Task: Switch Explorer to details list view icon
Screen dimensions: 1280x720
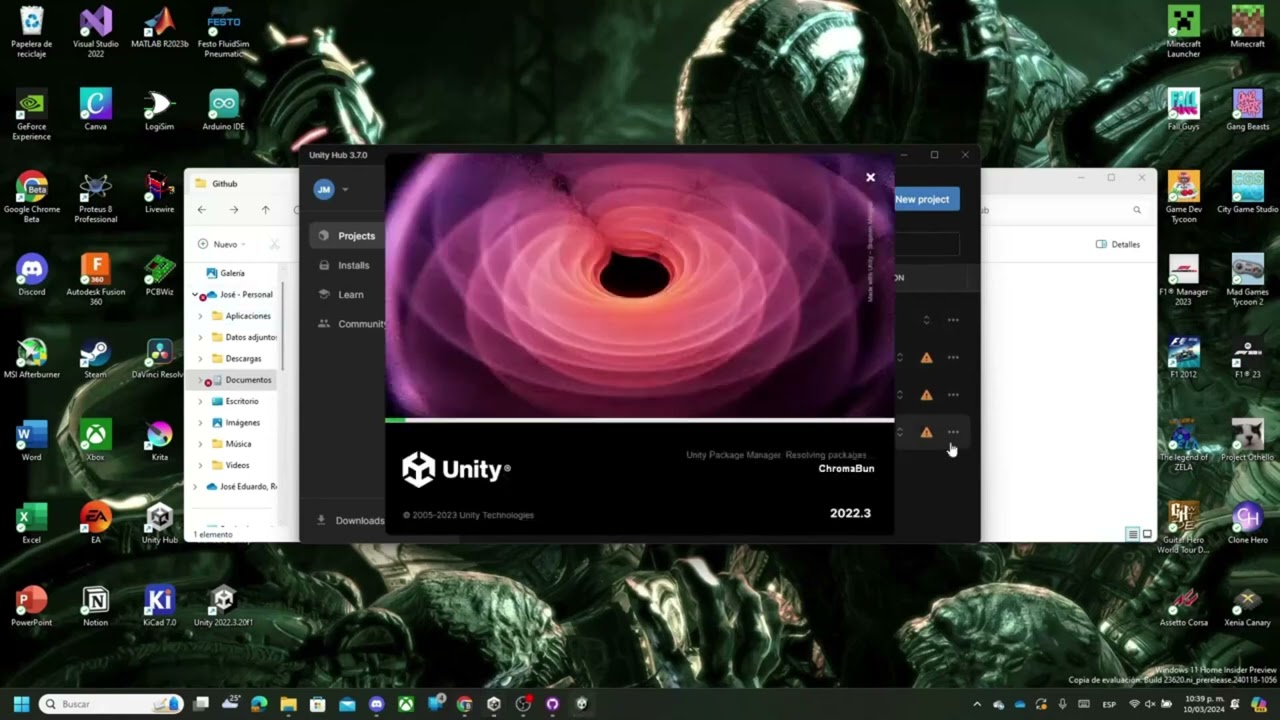Action: [x=1133, y=534]
